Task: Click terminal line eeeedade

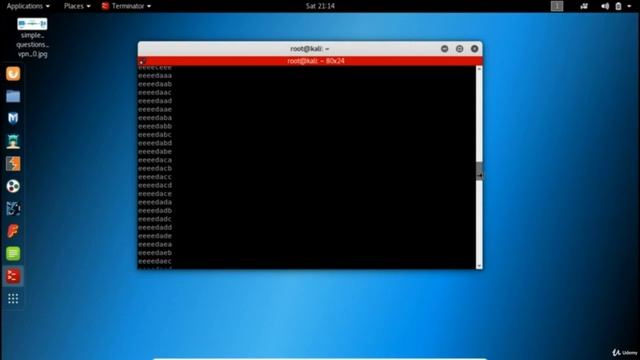Action: (x=155, y=236)
